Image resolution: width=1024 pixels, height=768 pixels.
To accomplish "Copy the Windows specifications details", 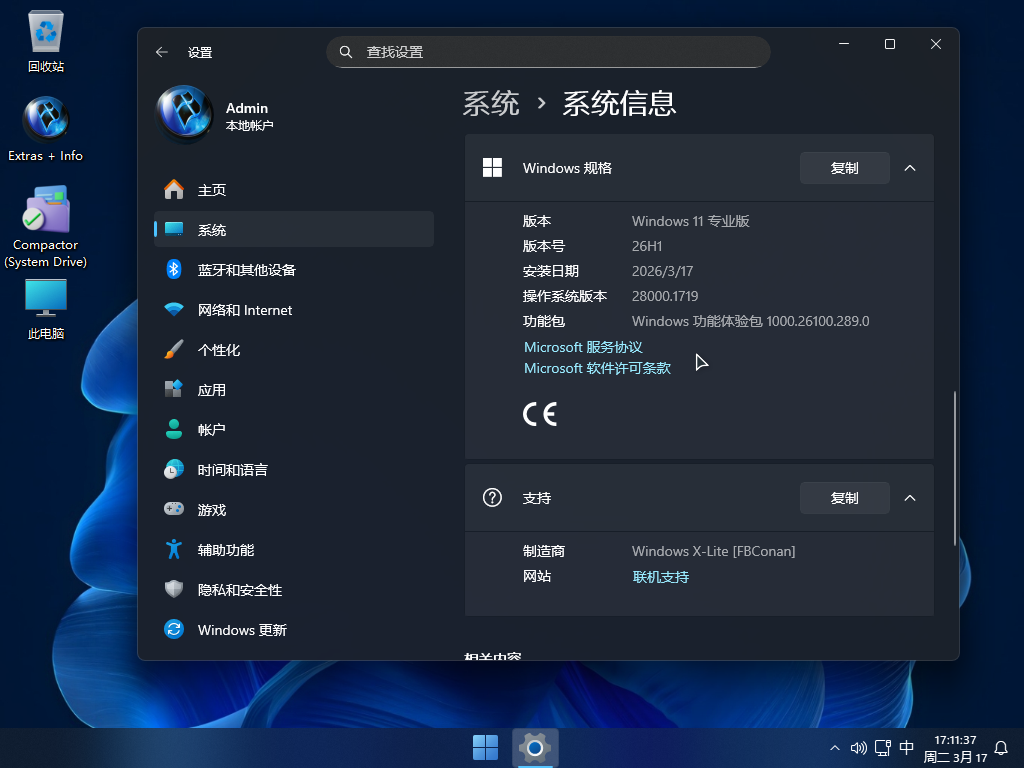I will pos(844,168).
